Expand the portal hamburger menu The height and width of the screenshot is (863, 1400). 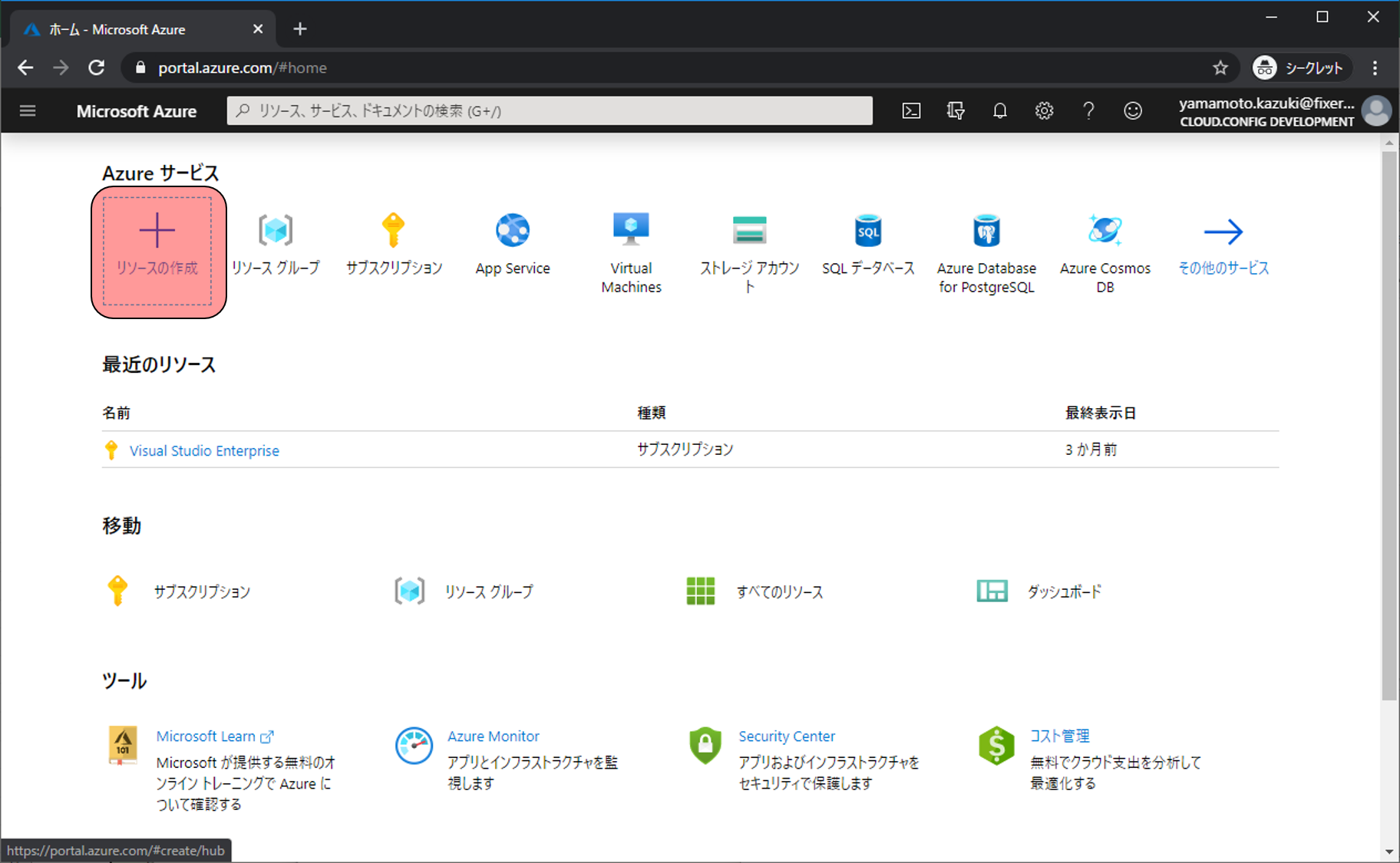coord(28,111)
